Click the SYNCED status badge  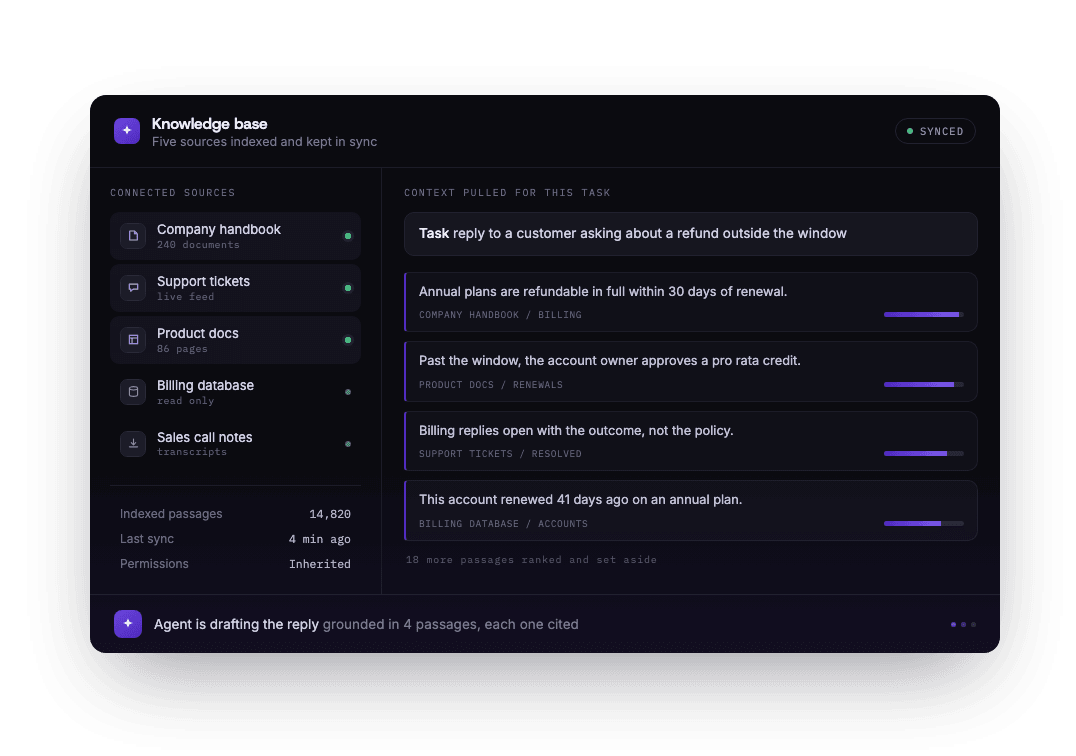pos(935,131)
